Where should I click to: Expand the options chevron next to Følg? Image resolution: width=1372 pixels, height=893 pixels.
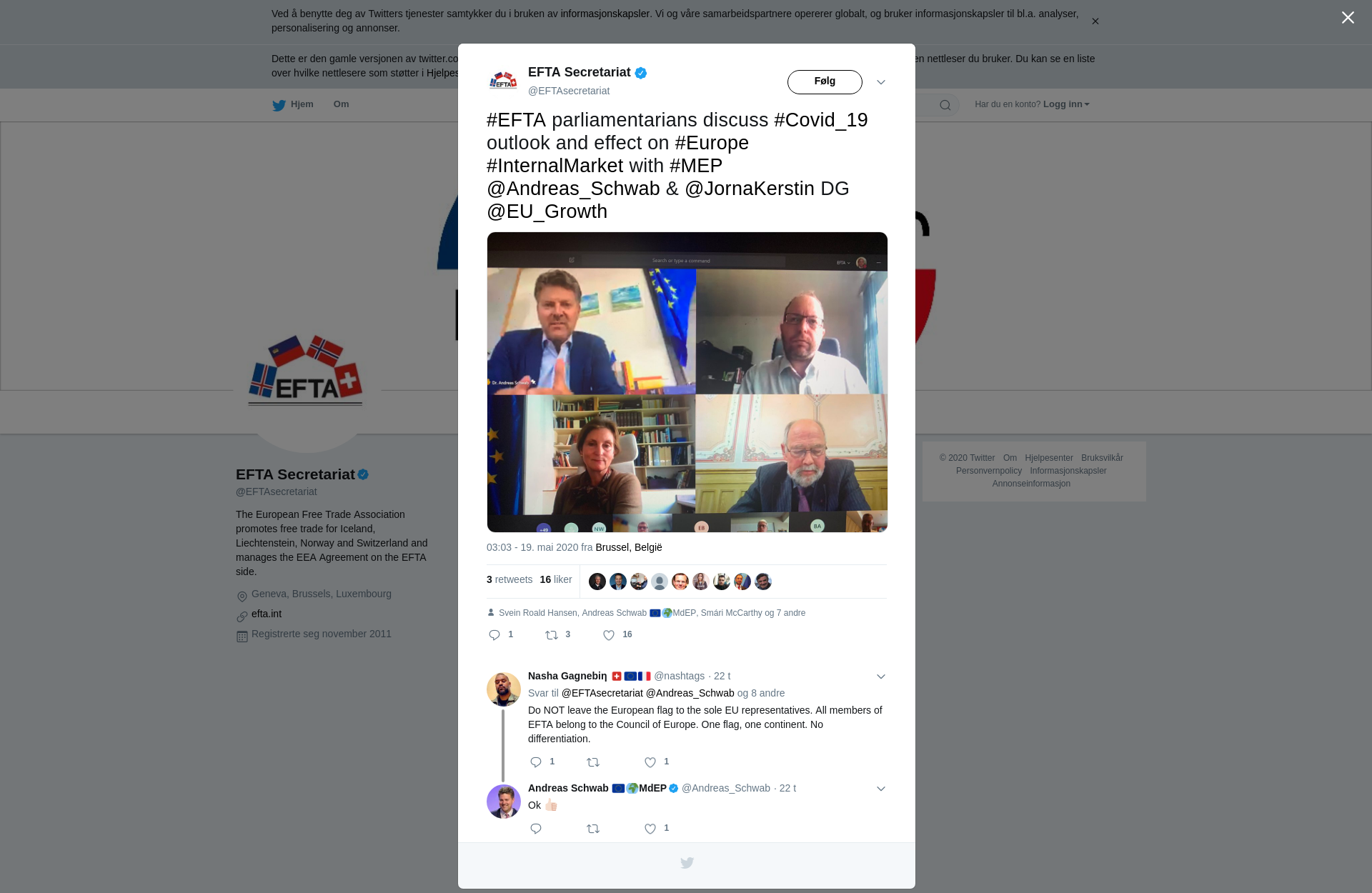click(881, 82)
